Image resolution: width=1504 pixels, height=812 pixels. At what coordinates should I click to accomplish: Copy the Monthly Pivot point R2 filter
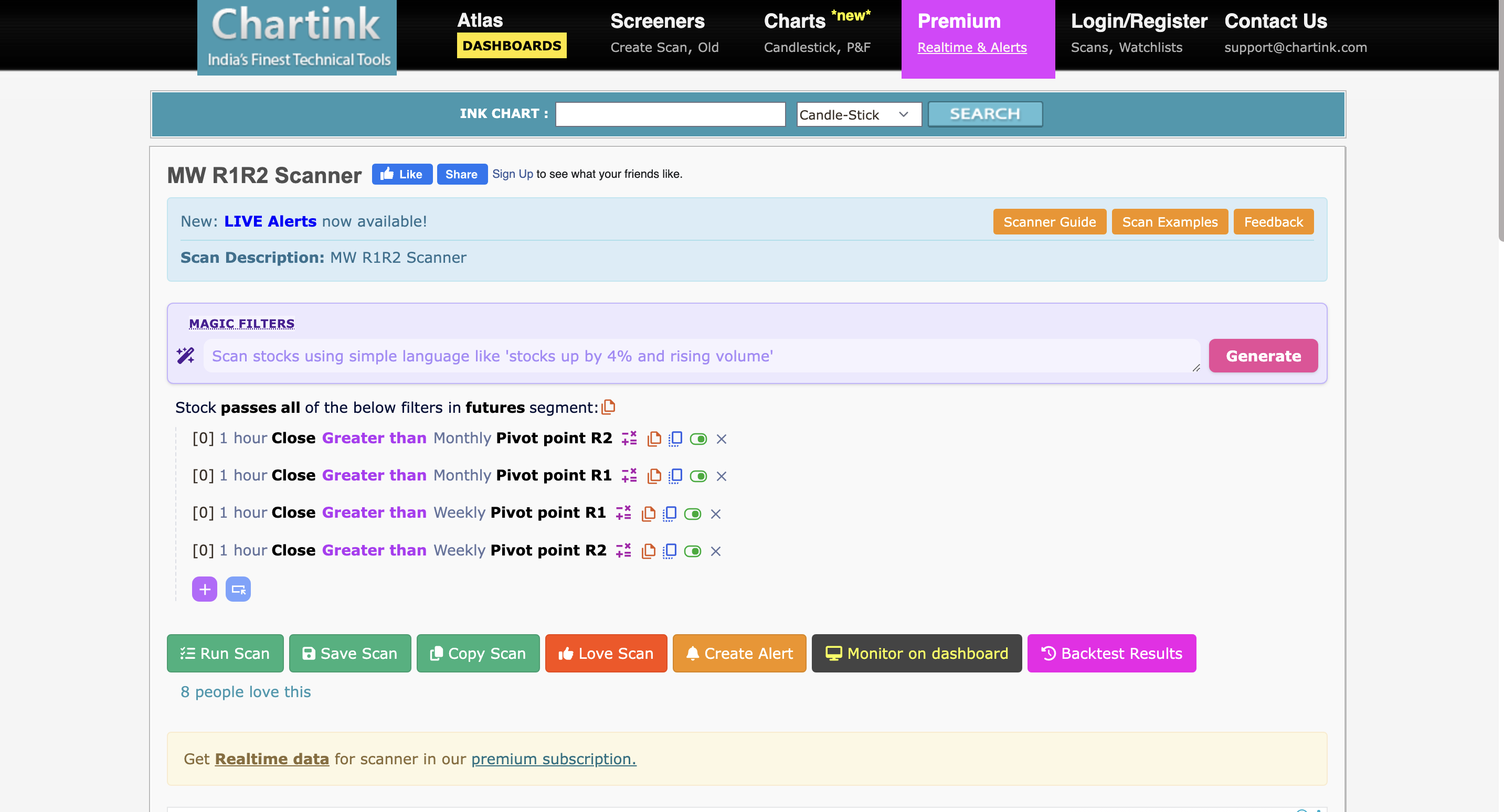click(x=654, y=439)
